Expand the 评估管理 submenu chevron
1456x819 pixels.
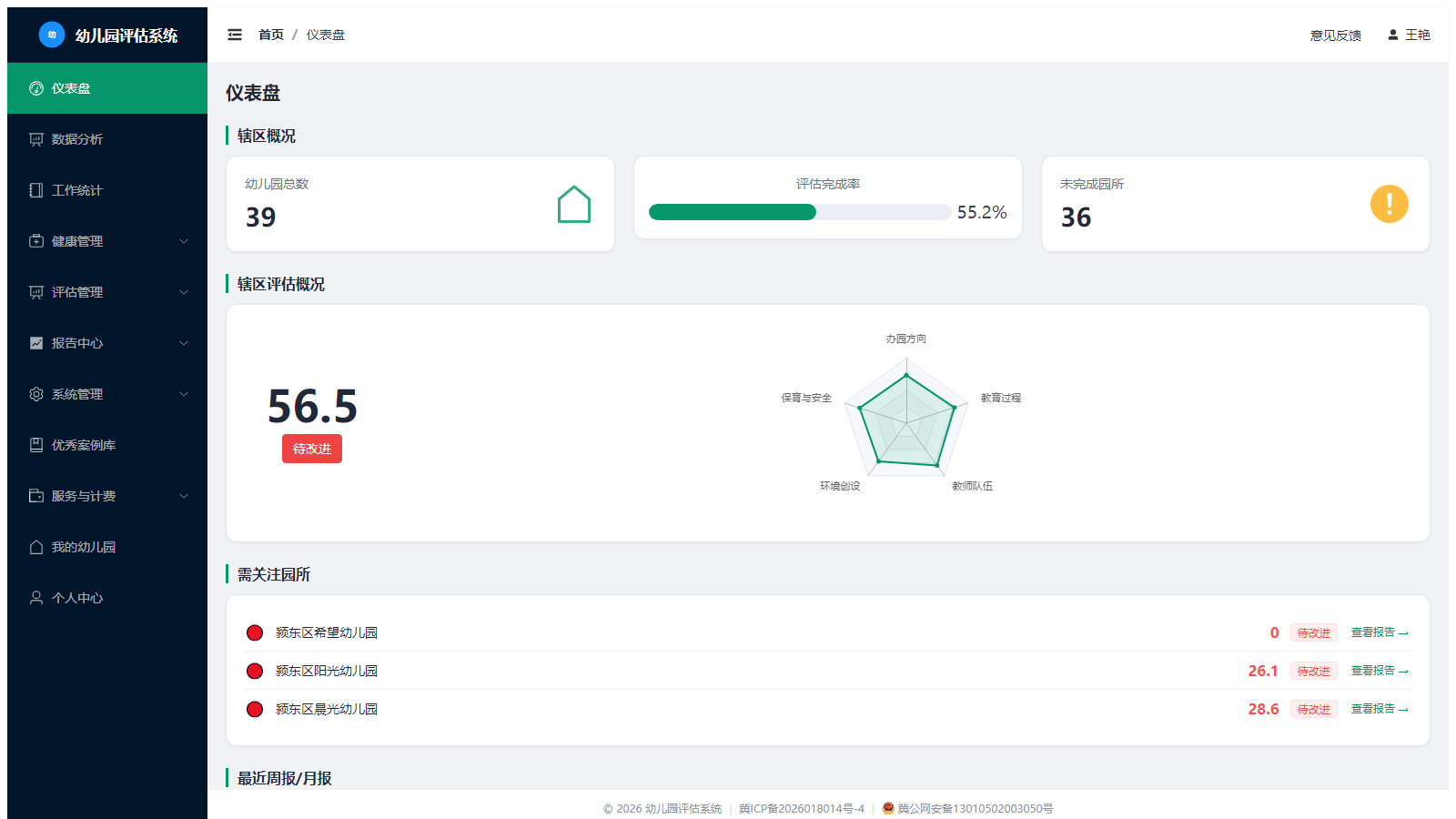coord(184,292)
